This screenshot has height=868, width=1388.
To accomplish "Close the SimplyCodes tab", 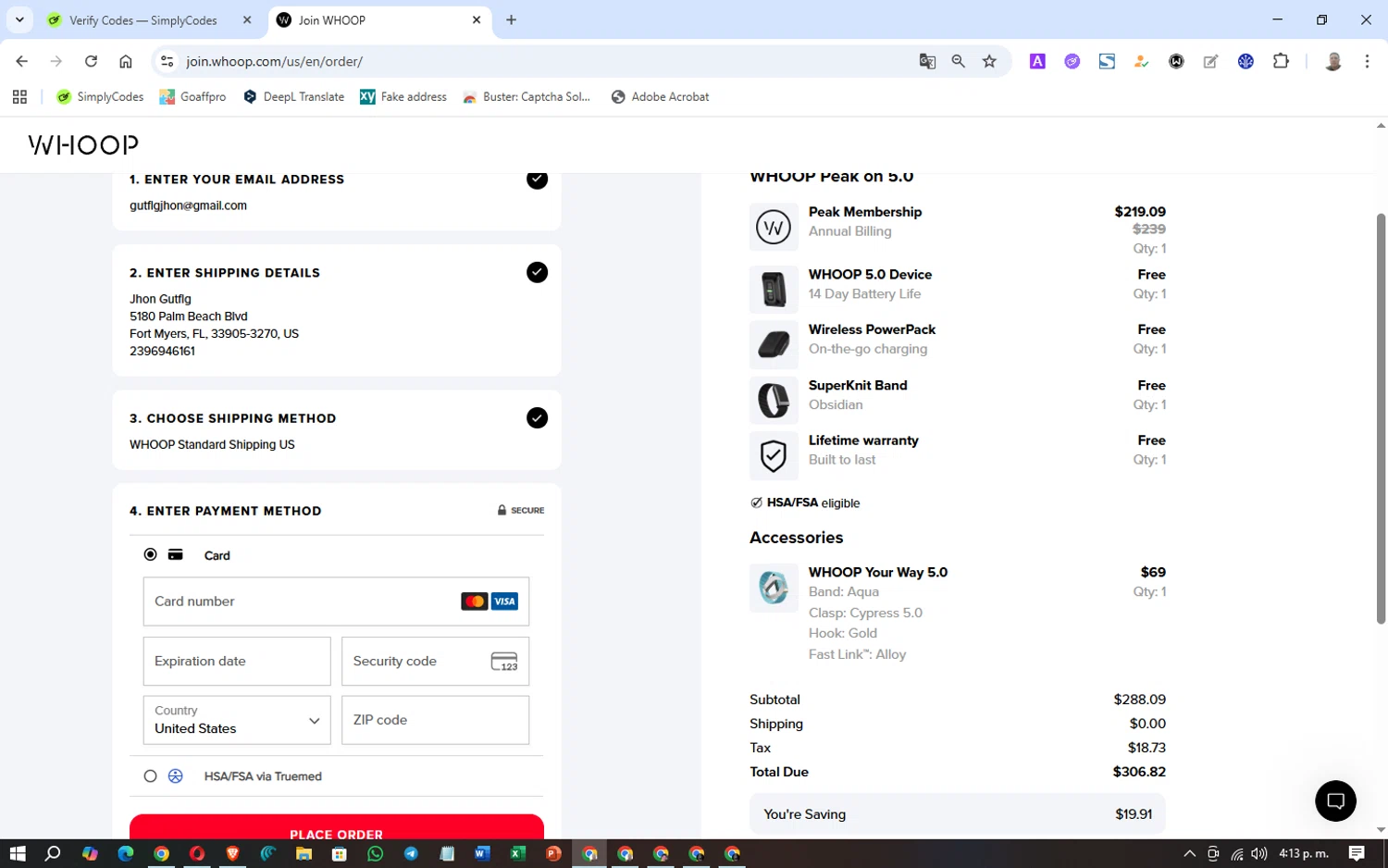I will [247, 19].
